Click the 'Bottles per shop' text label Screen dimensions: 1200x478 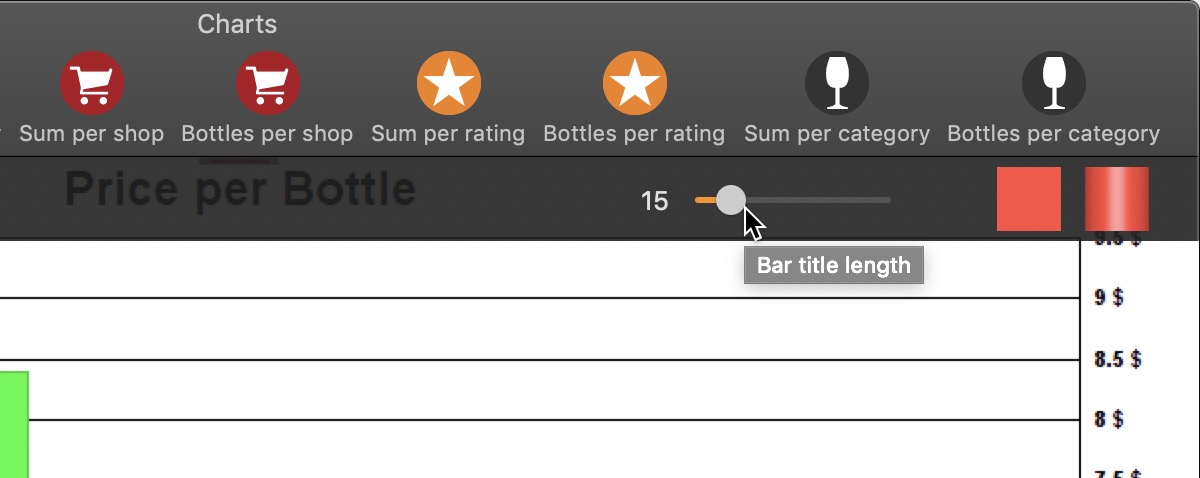point(267,133)
